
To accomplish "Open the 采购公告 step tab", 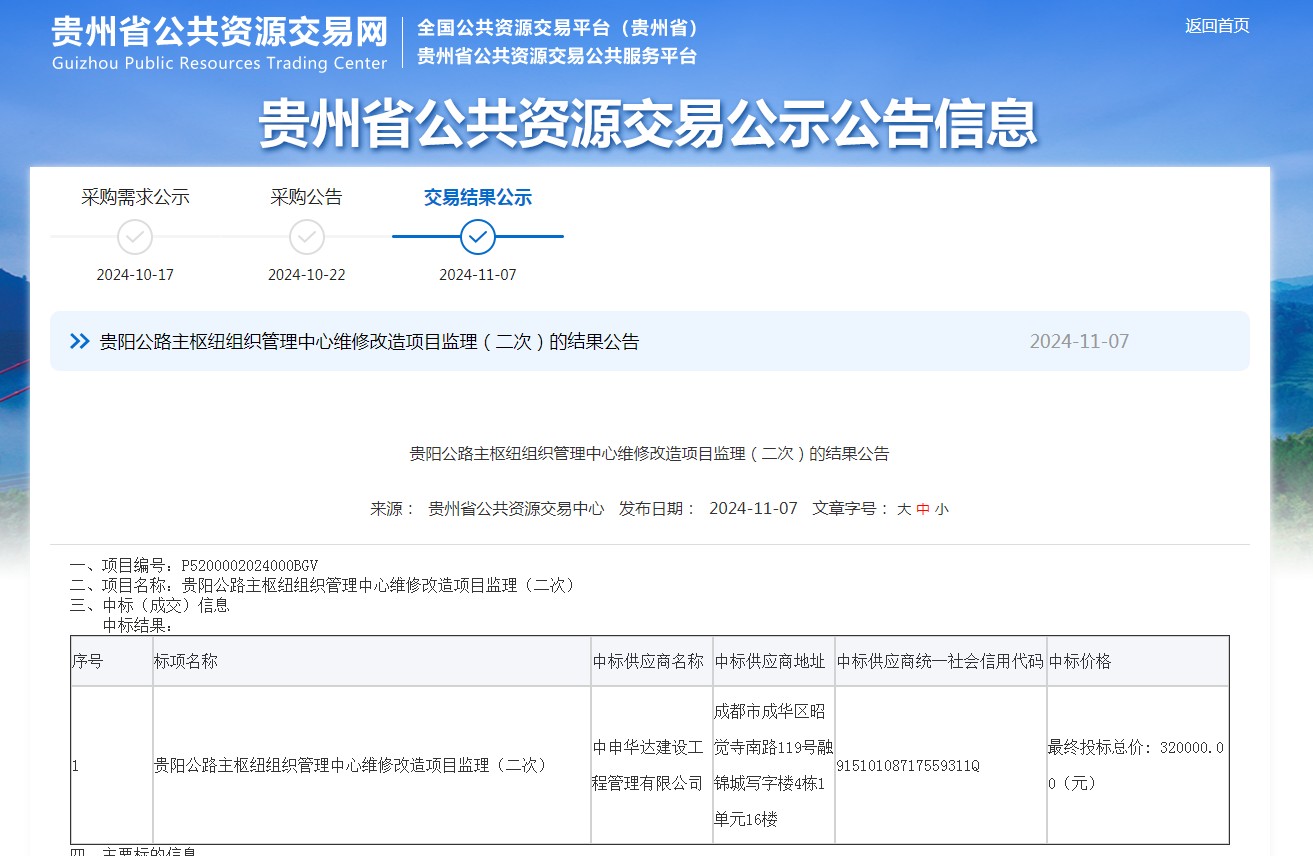I will [306, 197].
